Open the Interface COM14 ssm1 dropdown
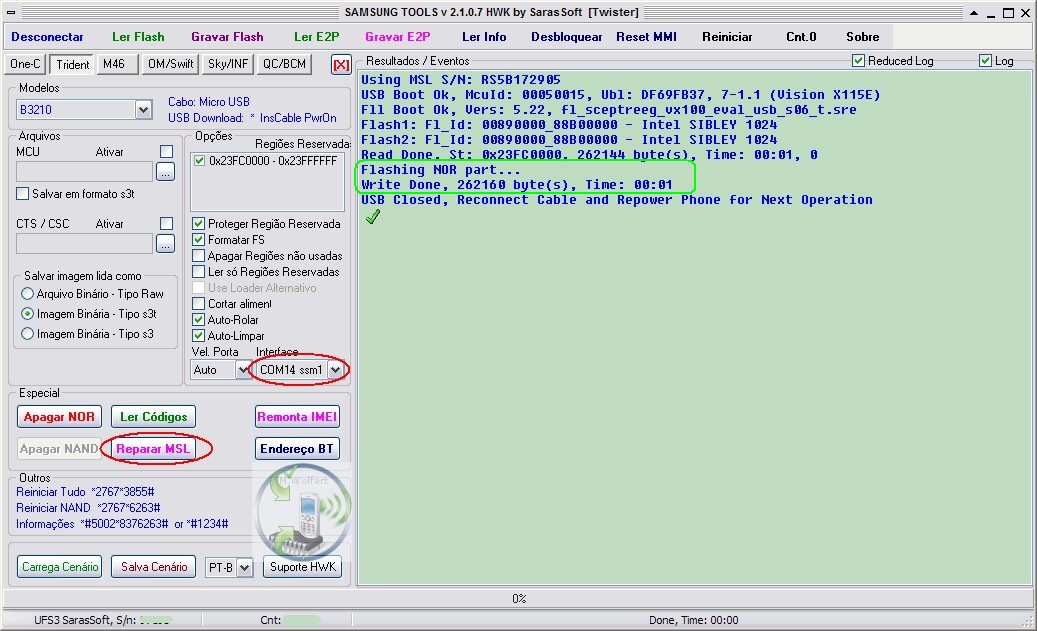 click(x=336, y=370)
